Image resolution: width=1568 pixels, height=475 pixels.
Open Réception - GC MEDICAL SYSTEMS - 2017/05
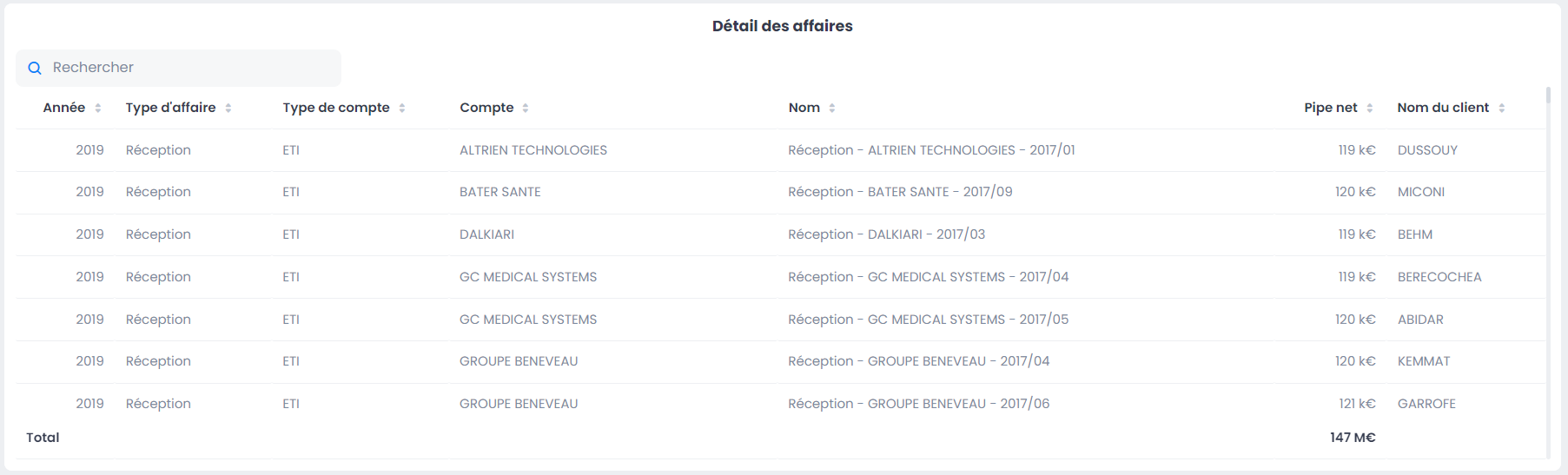928,320
